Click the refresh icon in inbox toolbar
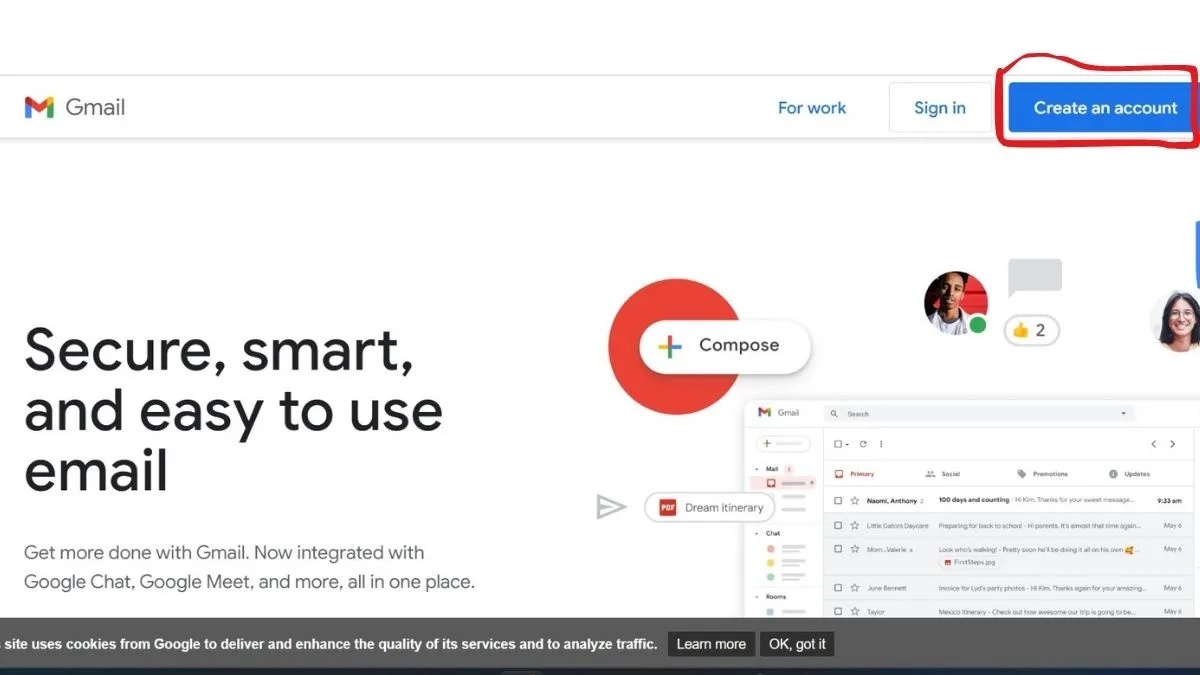1200x675 pixels. tap(863, 444)
